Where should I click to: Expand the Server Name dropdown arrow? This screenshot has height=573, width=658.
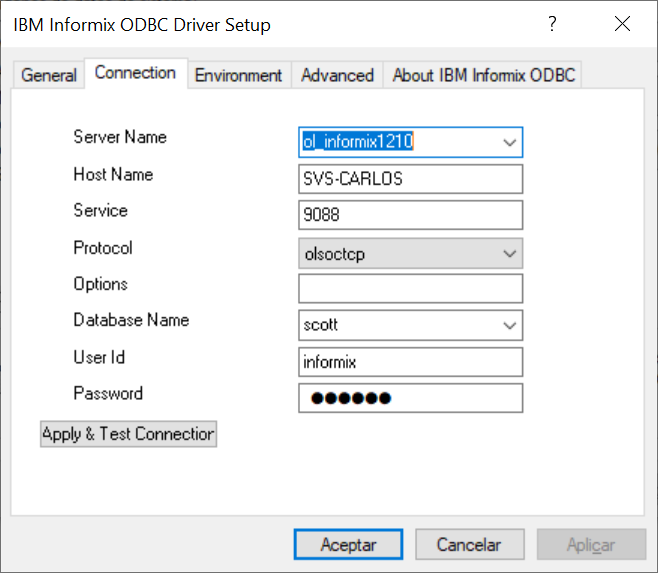tap(509, 142)
